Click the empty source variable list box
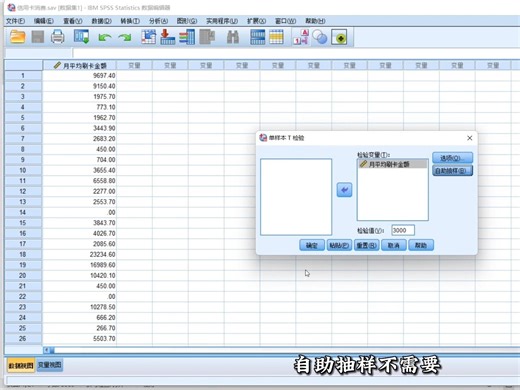Screen dimensions: 520x390 296,197
